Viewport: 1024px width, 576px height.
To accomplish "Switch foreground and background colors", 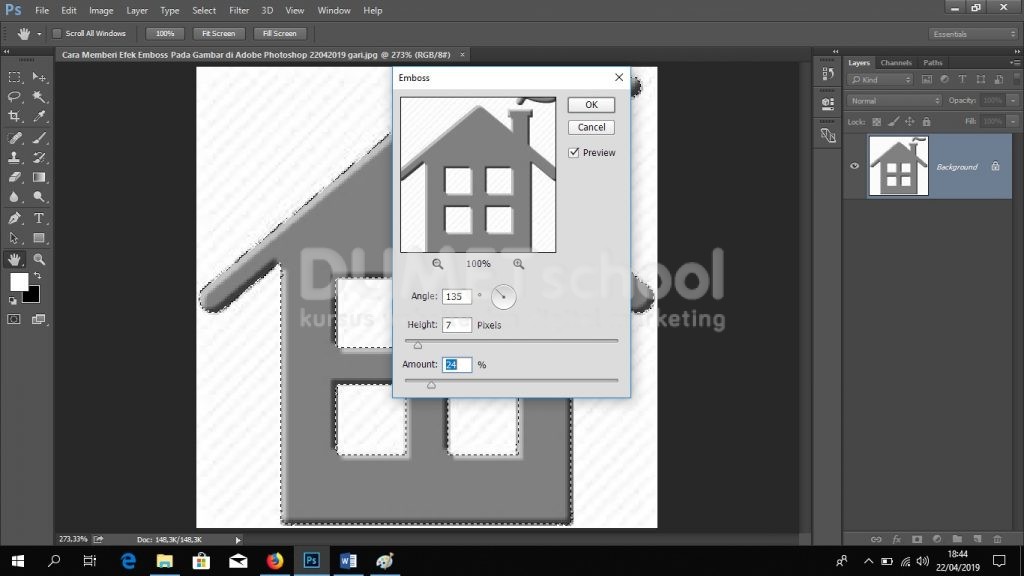I will [38, 276].
